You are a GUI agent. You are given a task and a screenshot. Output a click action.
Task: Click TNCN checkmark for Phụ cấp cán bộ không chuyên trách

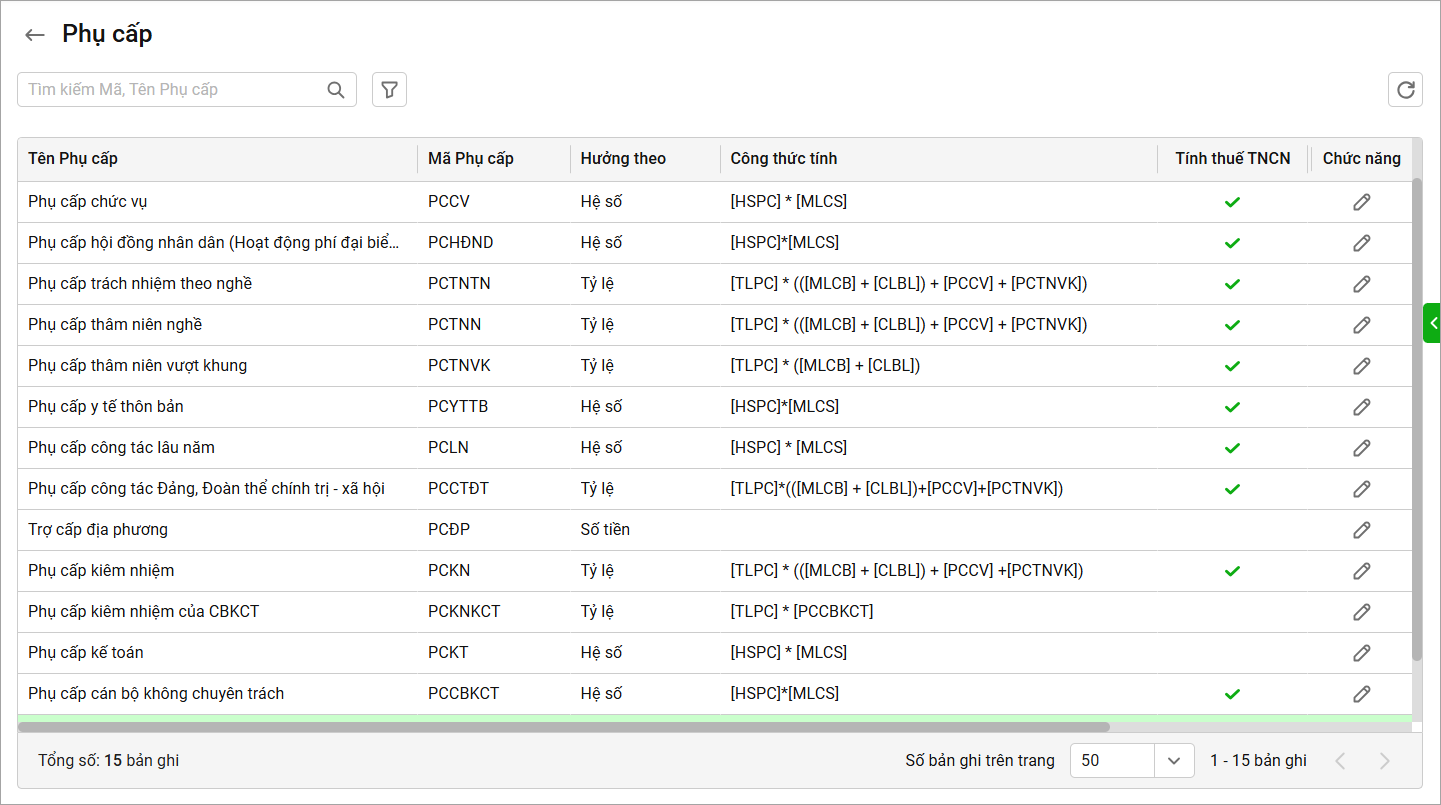click(x=1232, y=694)
